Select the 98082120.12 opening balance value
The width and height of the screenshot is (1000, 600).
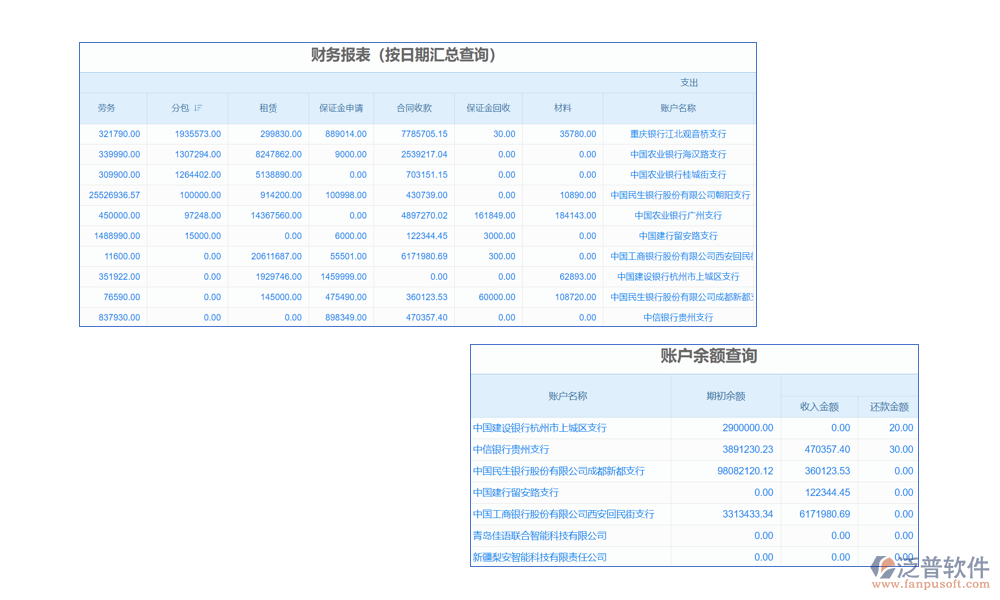pyautogui.click(x=745, y=471)
